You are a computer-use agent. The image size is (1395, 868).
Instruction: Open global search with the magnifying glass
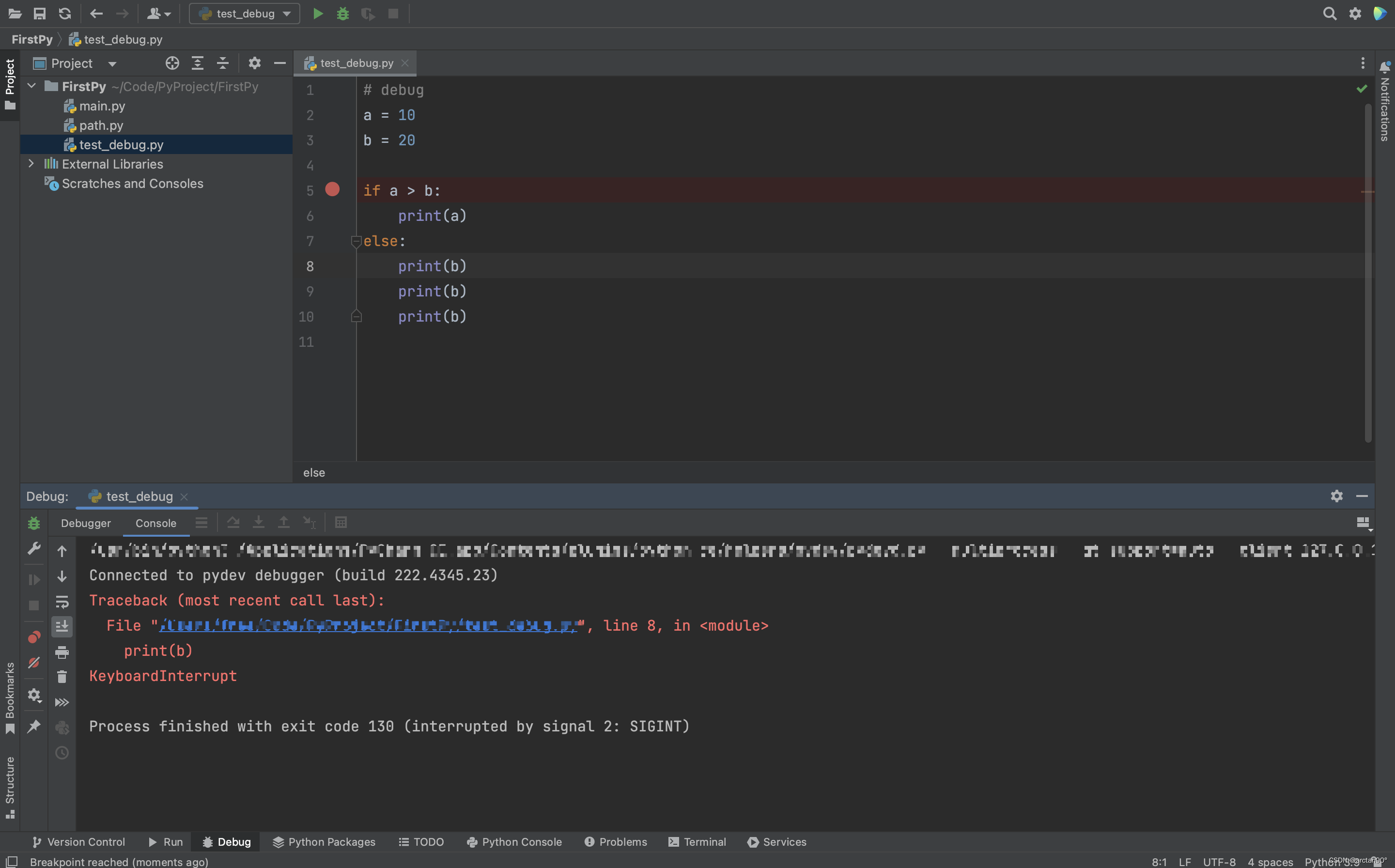click(1330, 13)
